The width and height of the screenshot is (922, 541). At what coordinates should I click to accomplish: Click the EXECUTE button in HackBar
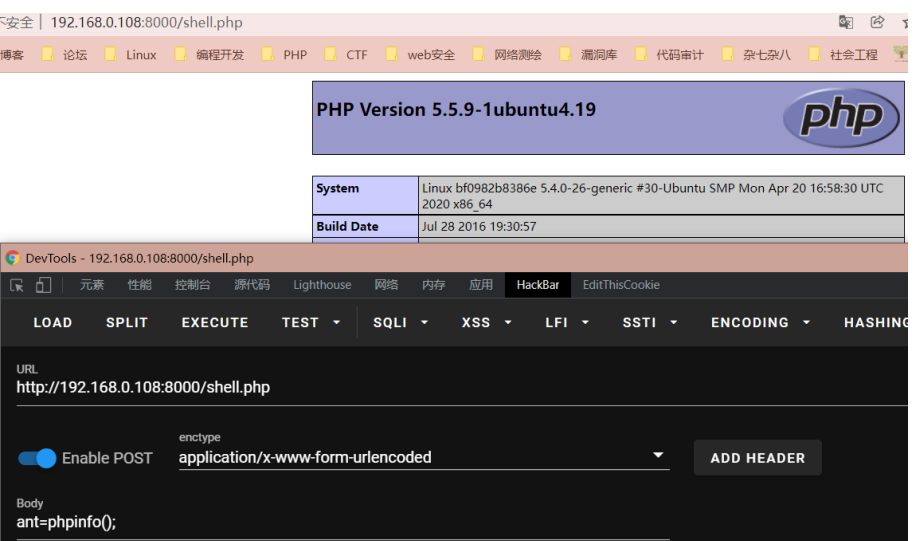pyautogui.click(x=215, y=322)
